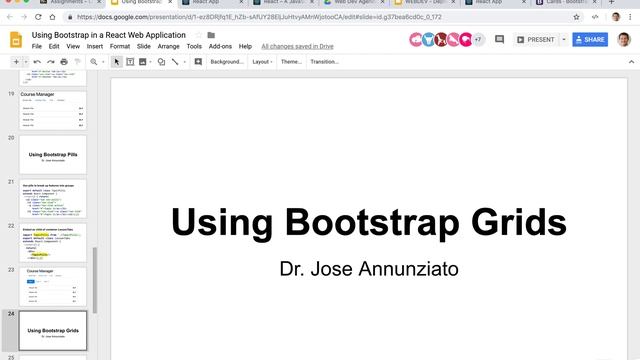The width and height of the screenshot is (640, 360).
Task: Select slide 23 Course Manager thumbnail
Action: click(x=53, y=287)
